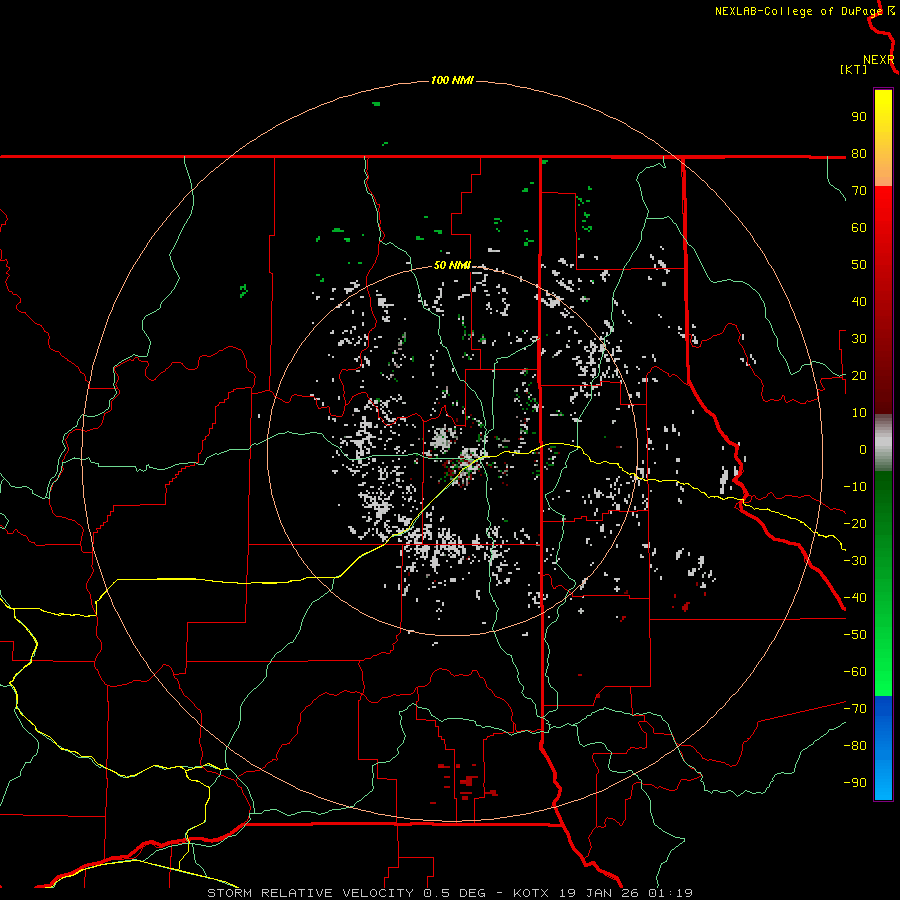Screen dimensions: 900x900
Task: Click the -10 knot scale label
Action: point(855,487)
